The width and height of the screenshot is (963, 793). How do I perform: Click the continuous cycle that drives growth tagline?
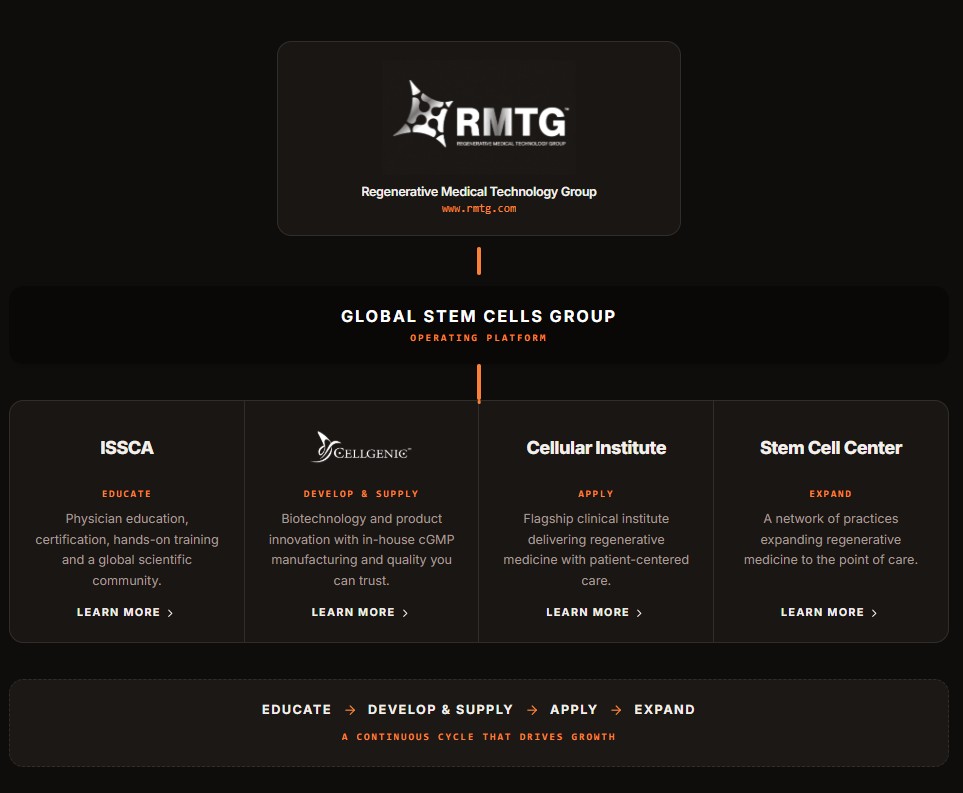pyautogui.click(x=478, y=736)
